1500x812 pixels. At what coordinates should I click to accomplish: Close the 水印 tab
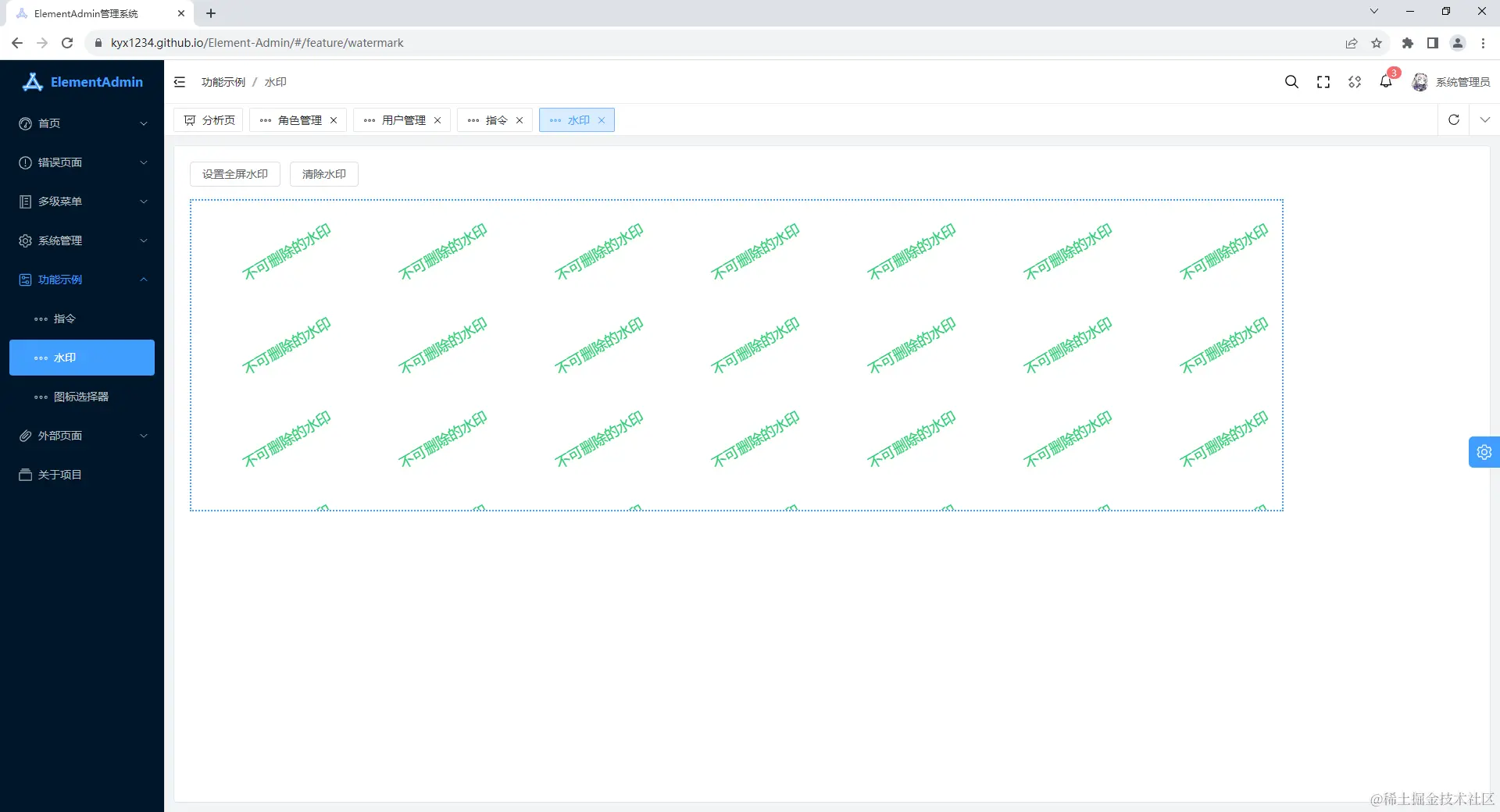602,120
